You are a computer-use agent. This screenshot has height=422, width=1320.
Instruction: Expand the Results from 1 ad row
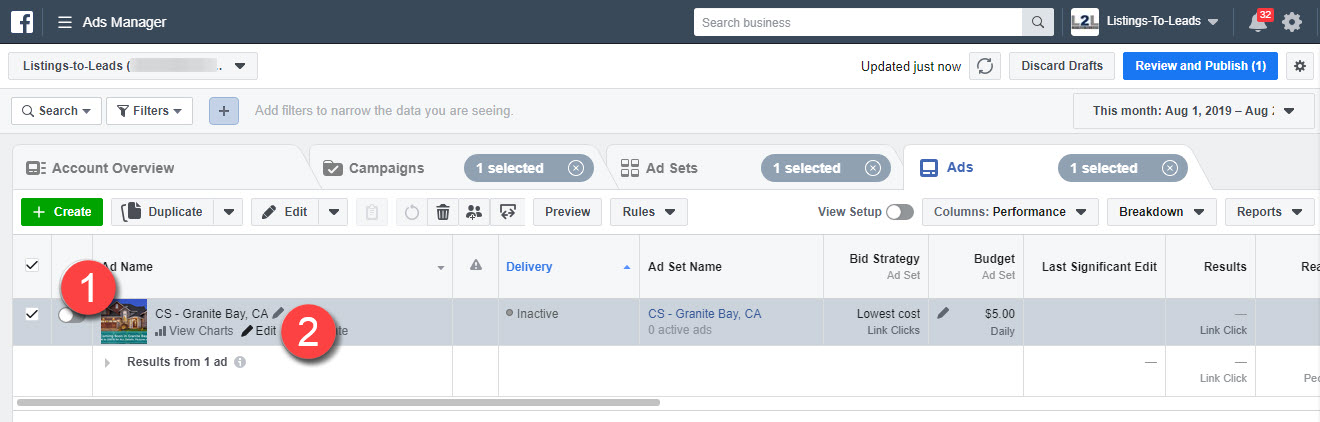pos(108,362)
